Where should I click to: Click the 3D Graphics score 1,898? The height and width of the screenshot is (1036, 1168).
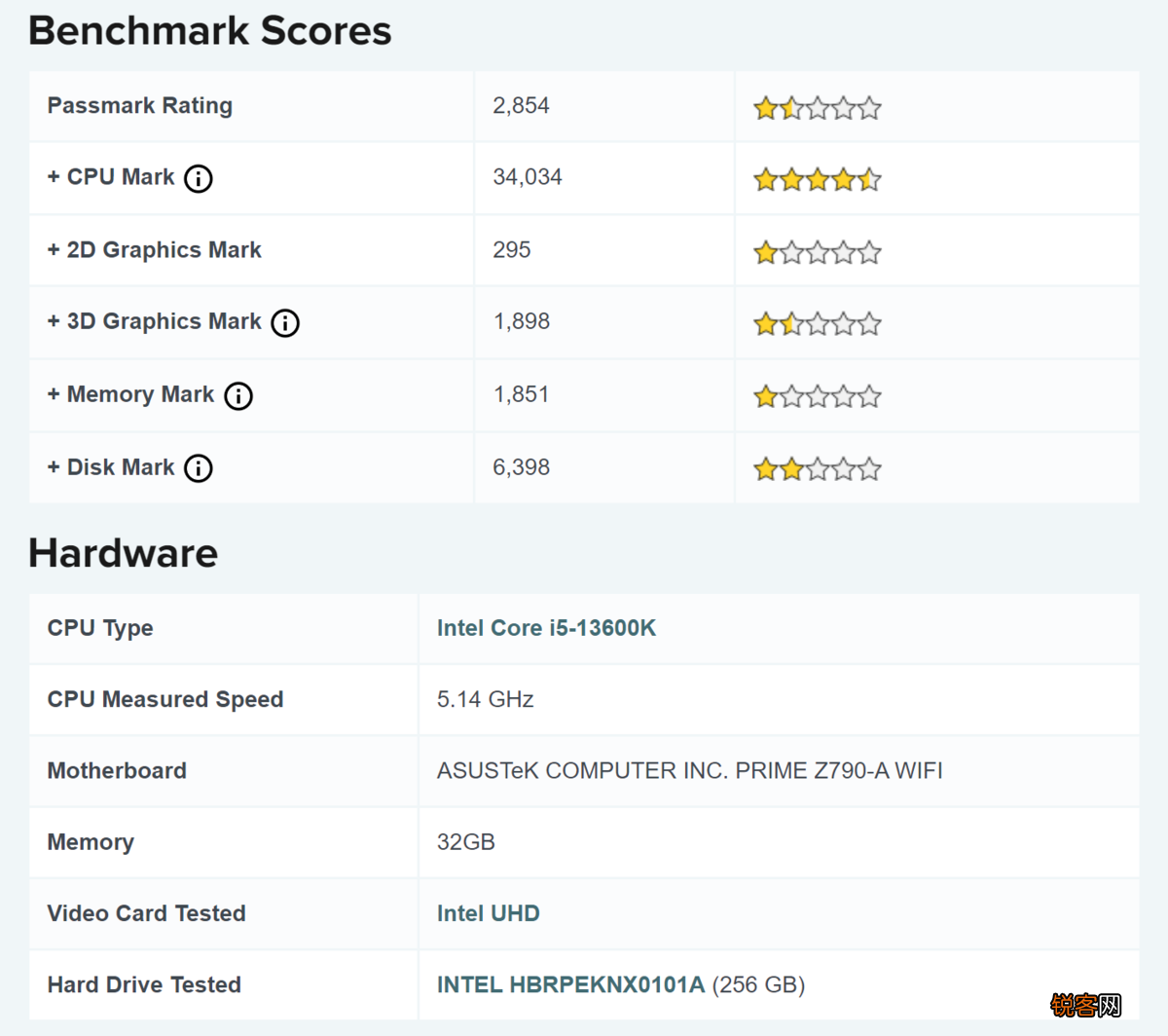coord(522,321)
